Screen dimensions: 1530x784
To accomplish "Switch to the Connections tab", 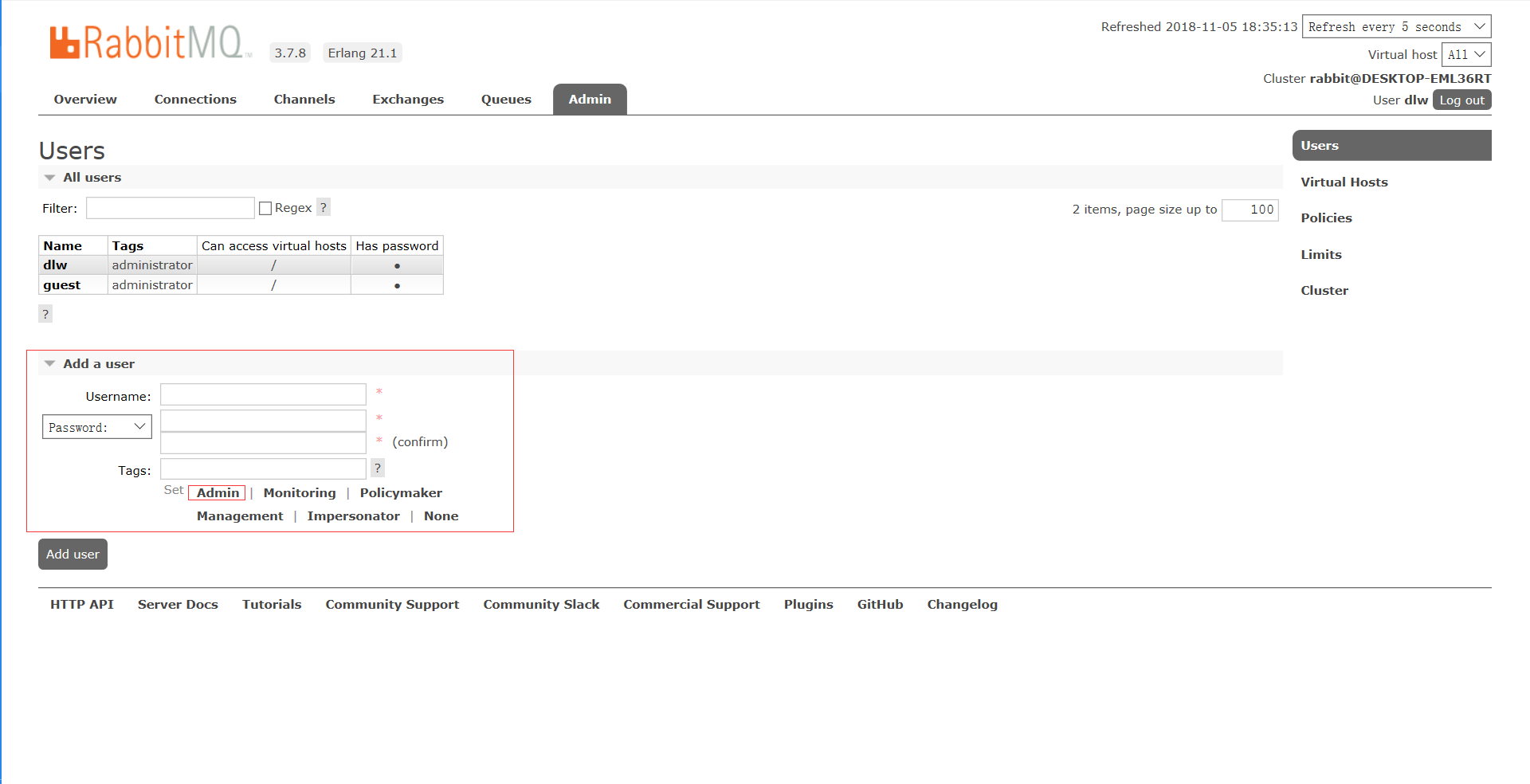I will click(x=195, y=99).
